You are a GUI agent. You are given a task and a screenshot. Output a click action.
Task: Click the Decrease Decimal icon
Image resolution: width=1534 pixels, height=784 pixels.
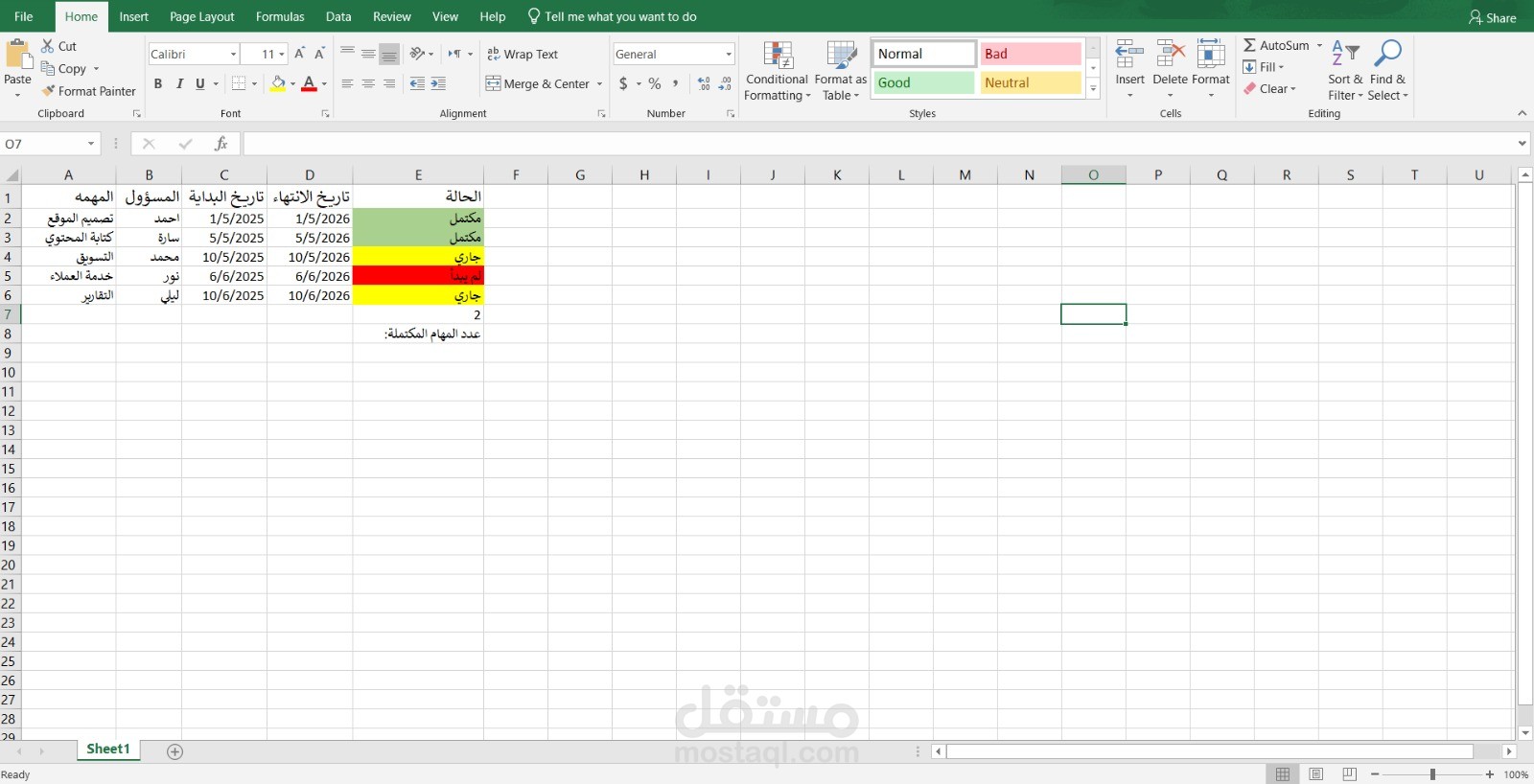pyautogui.click(x=726, y=83)
